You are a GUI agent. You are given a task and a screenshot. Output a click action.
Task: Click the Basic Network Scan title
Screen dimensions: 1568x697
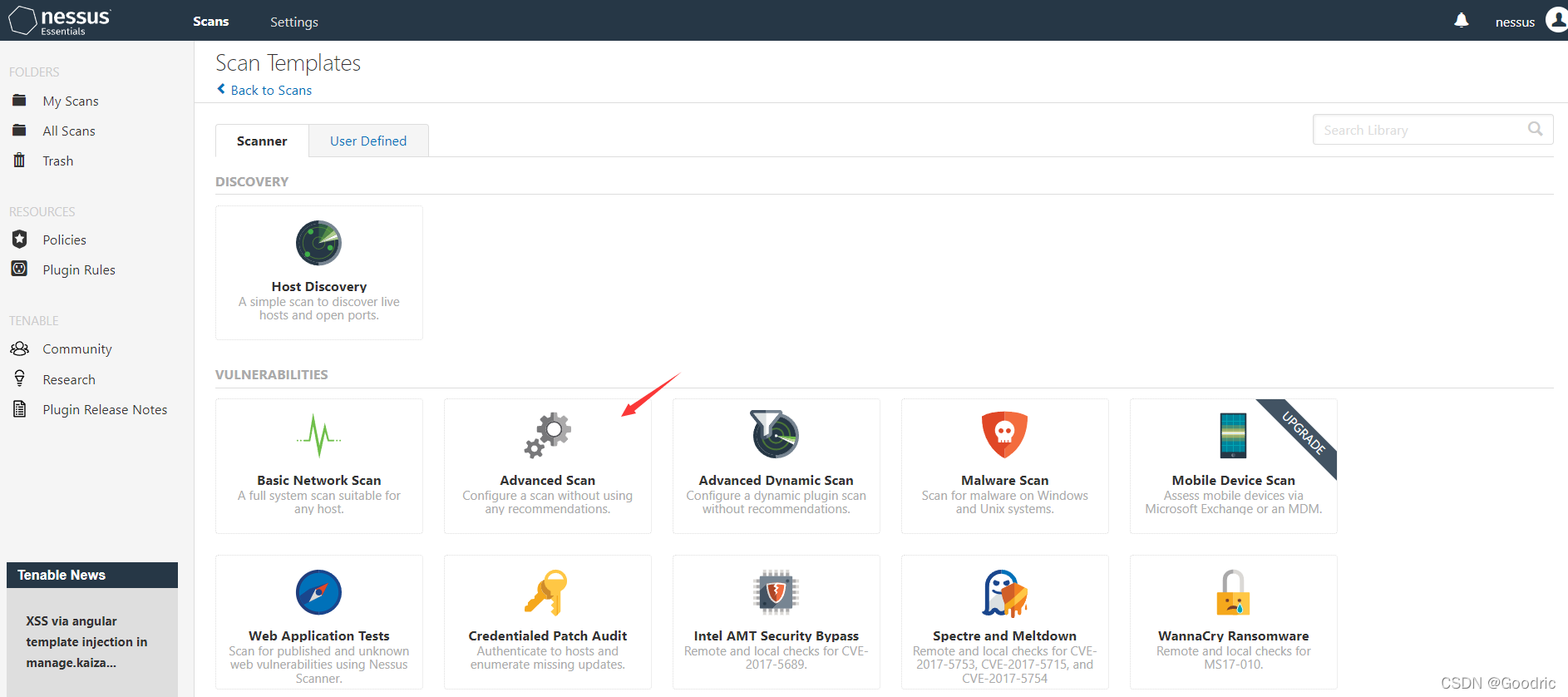tap(319, 480)
